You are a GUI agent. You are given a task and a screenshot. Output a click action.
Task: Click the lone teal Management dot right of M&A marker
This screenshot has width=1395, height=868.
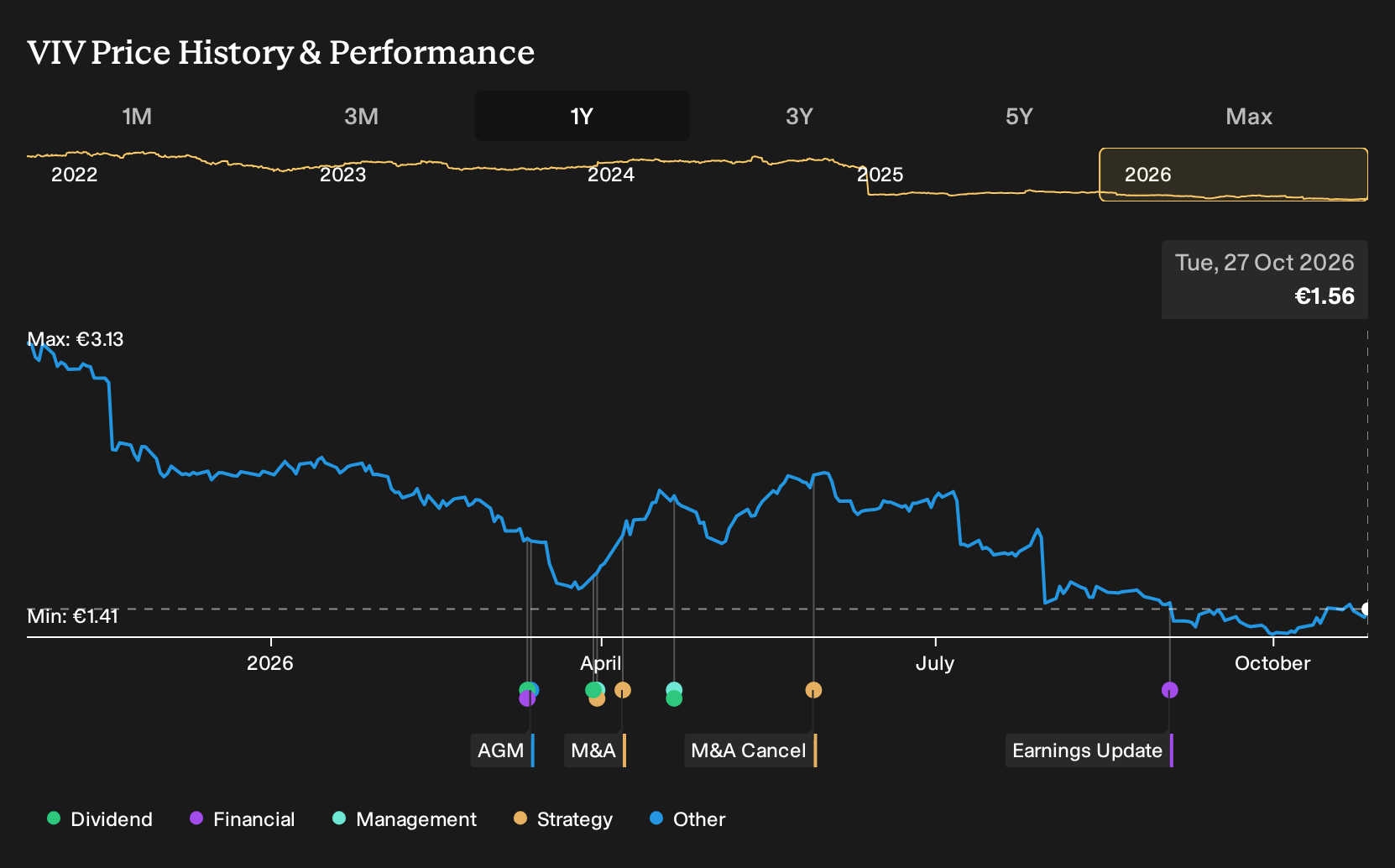(674, 689)
